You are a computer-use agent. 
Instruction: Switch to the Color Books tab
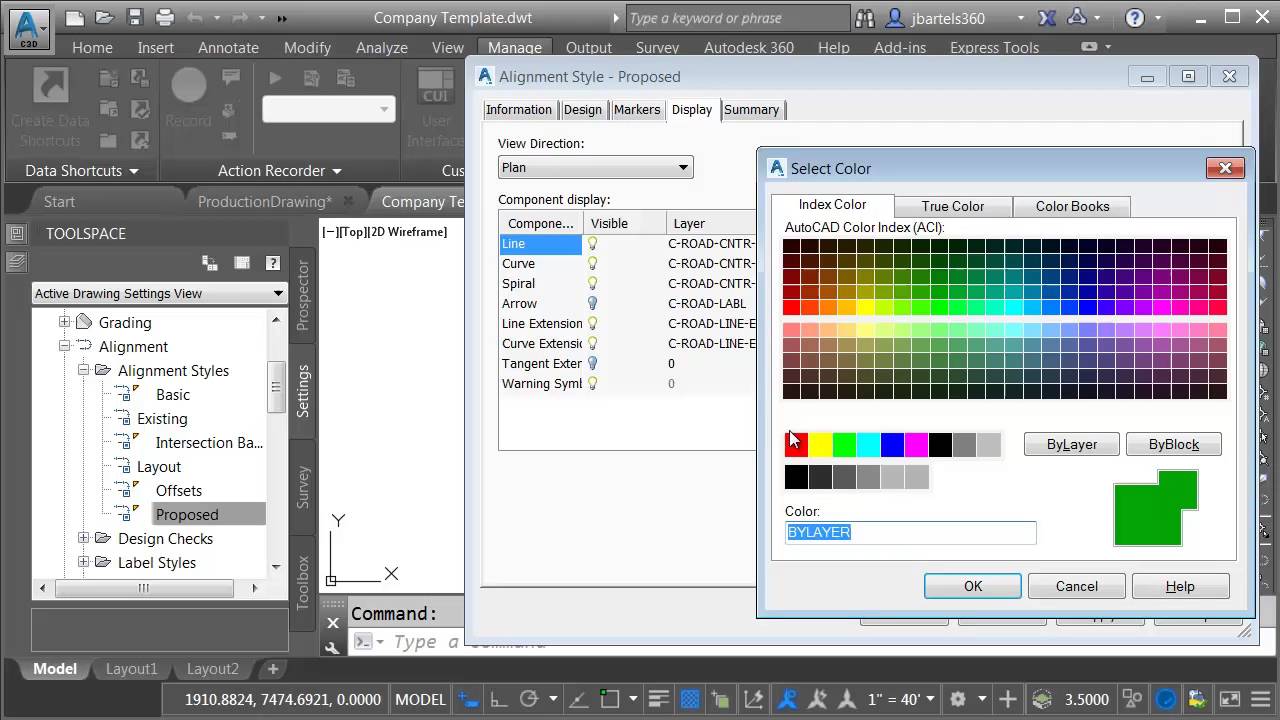coord(1072,206)
